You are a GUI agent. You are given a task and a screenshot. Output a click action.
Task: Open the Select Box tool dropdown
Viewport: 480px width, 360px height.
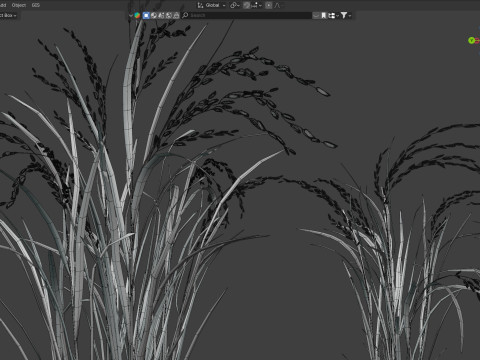point(8,15)
